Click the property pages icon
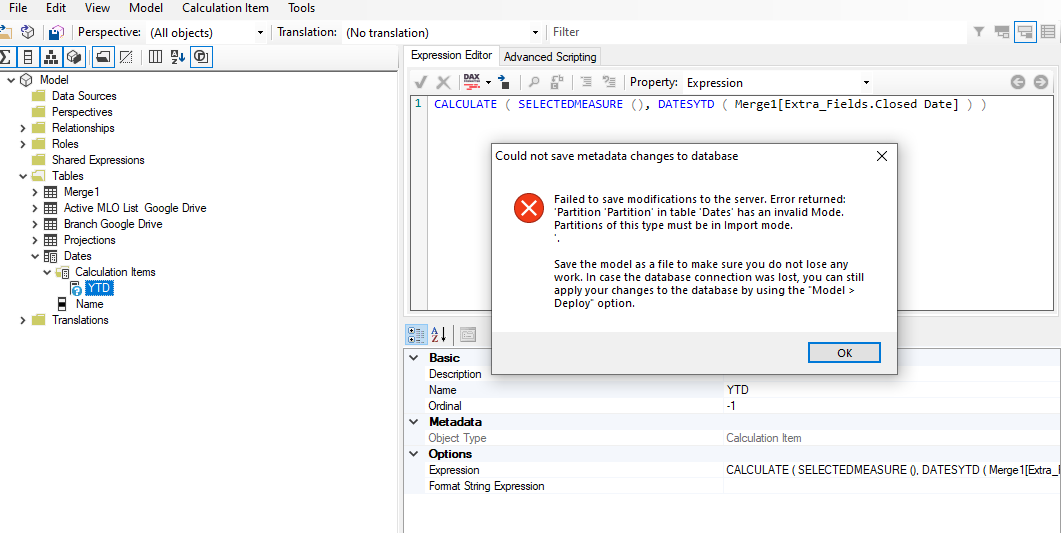1061x533 pixels. pyautogui.click(x=468, y=334)
